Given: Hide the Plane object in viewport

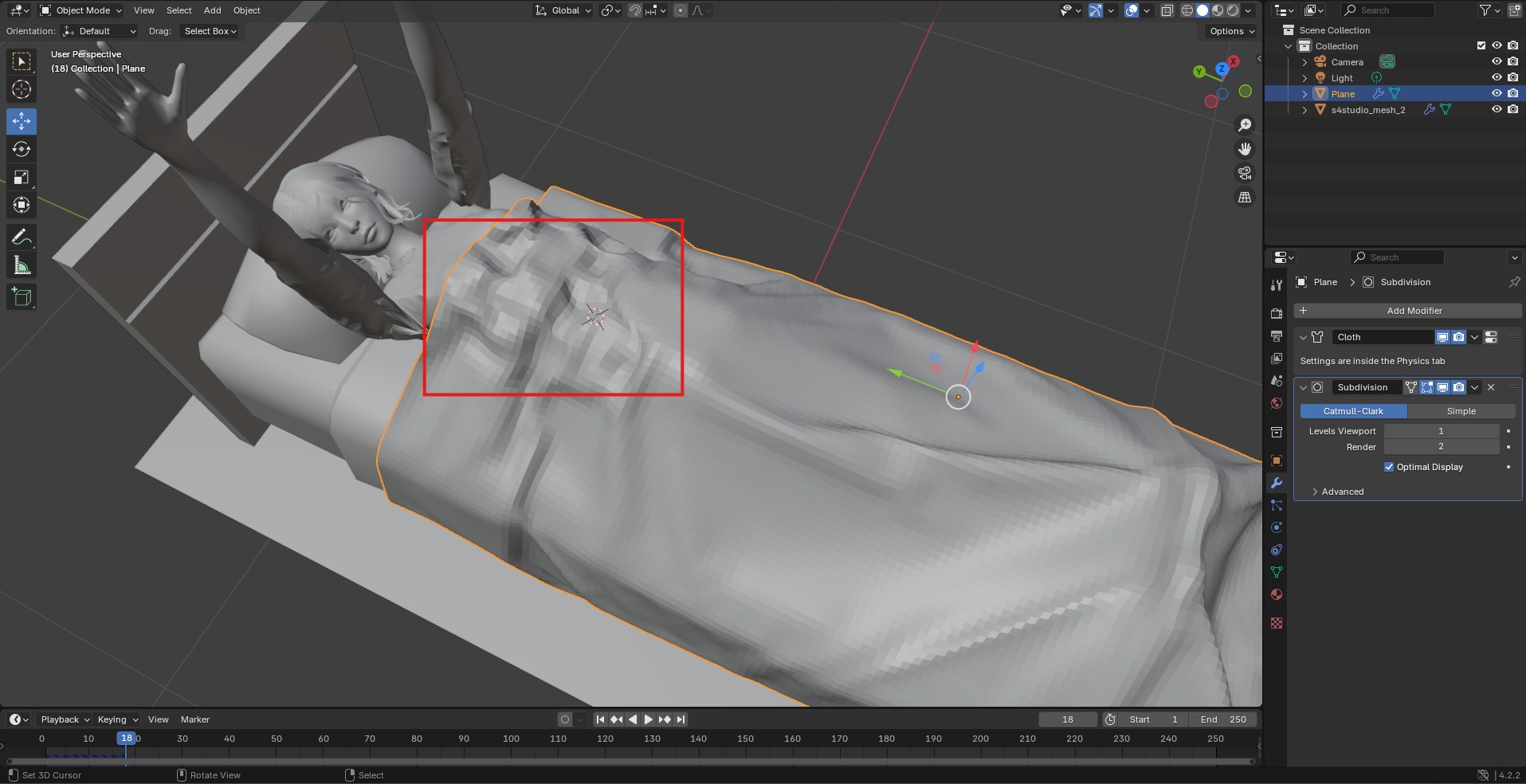Looking at the screenshot, I should [x=1497, y=93].
